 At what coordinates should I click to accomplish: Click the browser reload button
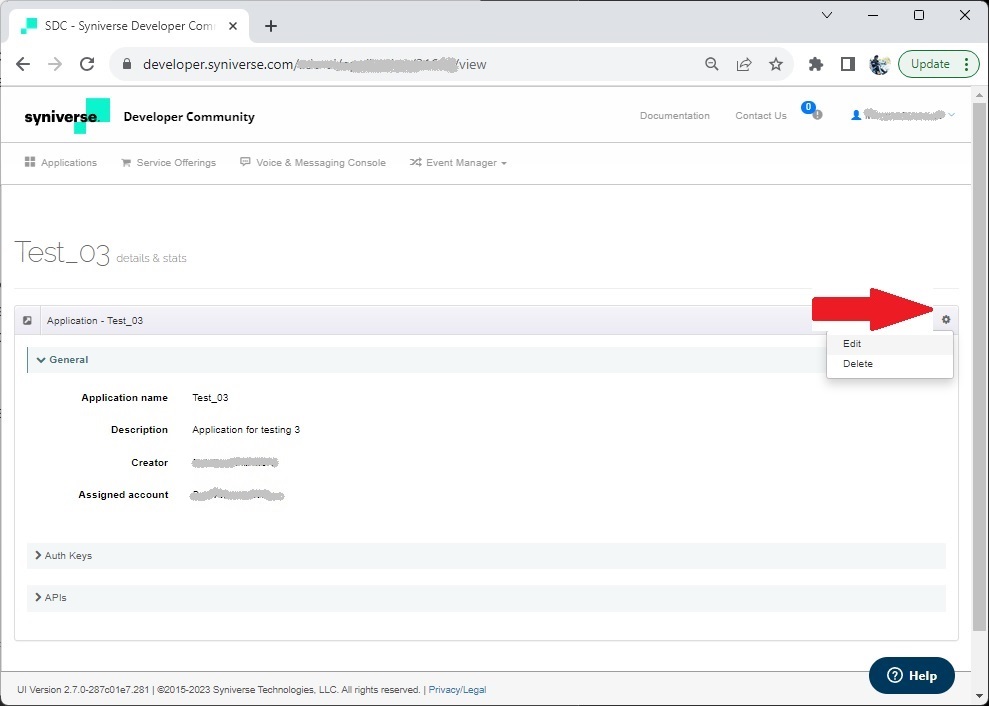click(87, 64)
